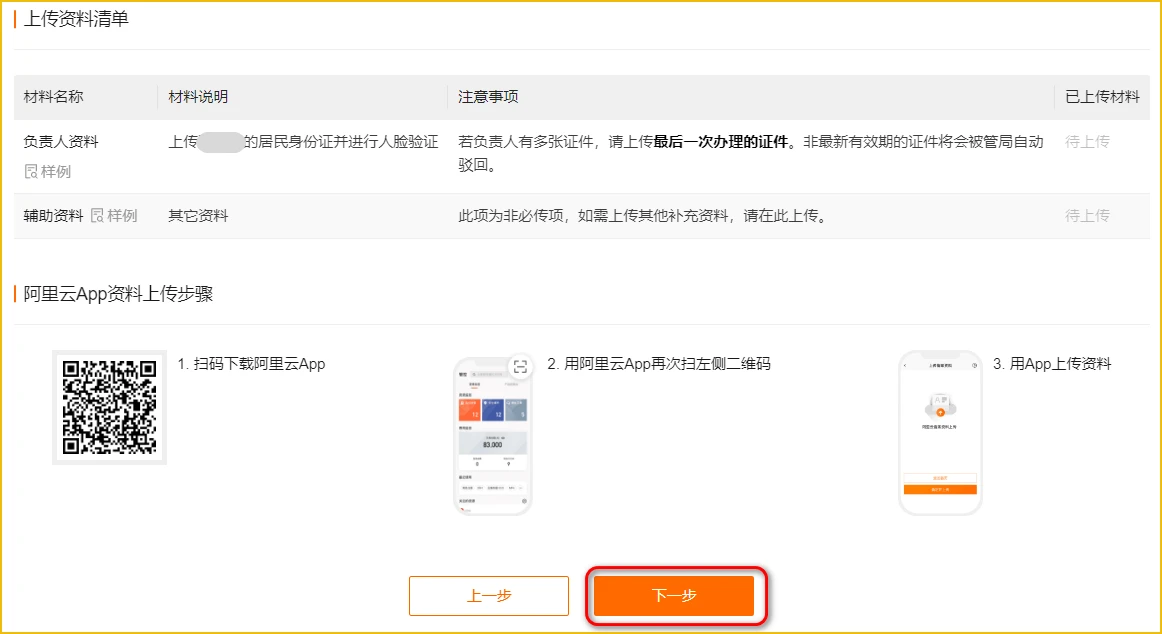Click step text 扫码下载阿里云App
This screenshot has width=1162, height=634.
pyautogui.click(x=259, y=364)
